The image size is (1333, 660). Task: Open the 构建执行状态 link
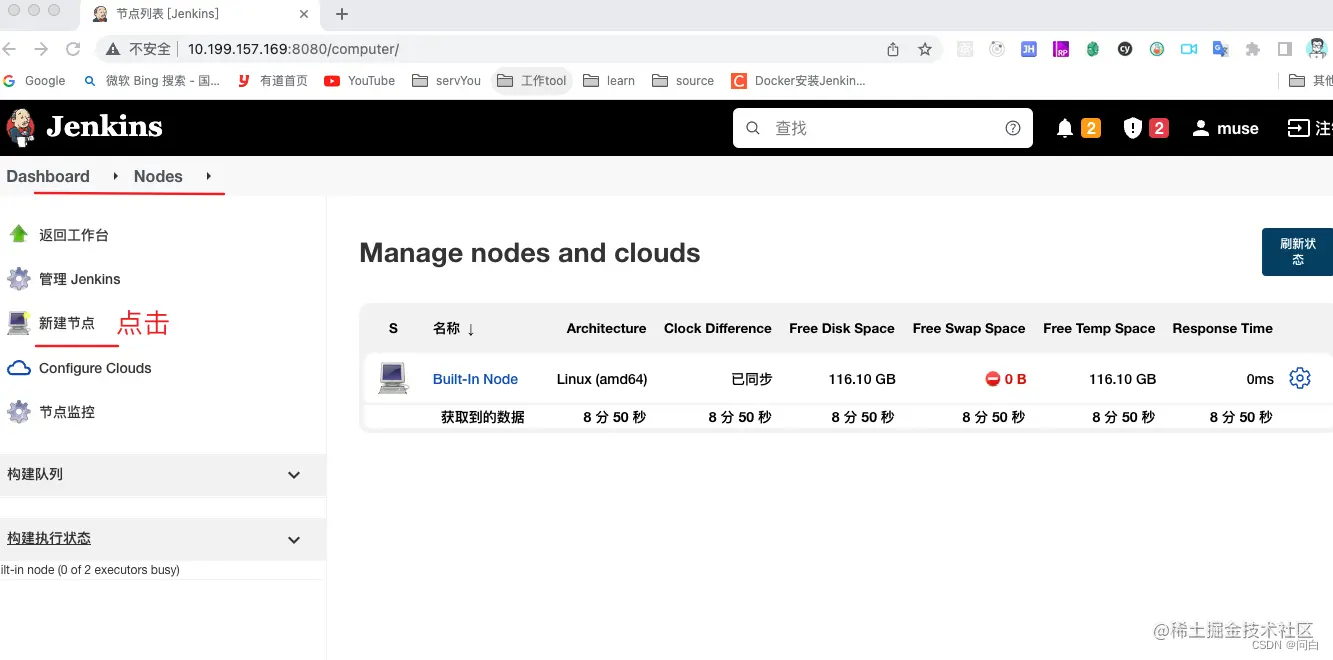pos(49,538)
